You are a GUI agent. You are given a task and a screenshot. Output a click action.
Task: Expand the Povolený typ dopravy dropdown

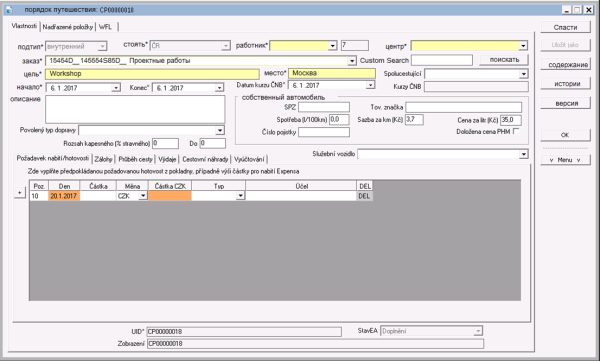coord(220,131)
